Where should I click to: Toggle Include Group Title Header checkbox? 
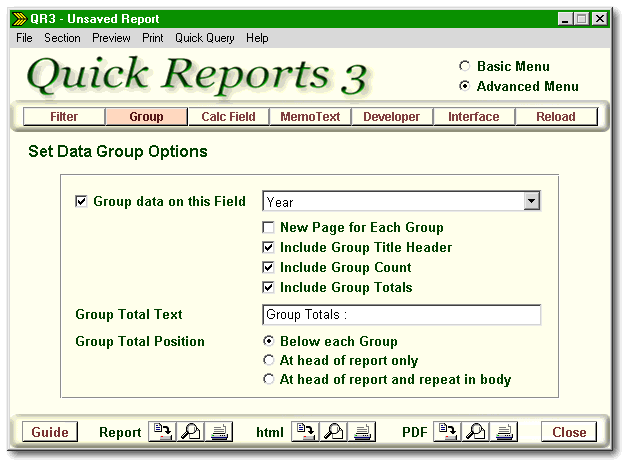coord(268,247)
